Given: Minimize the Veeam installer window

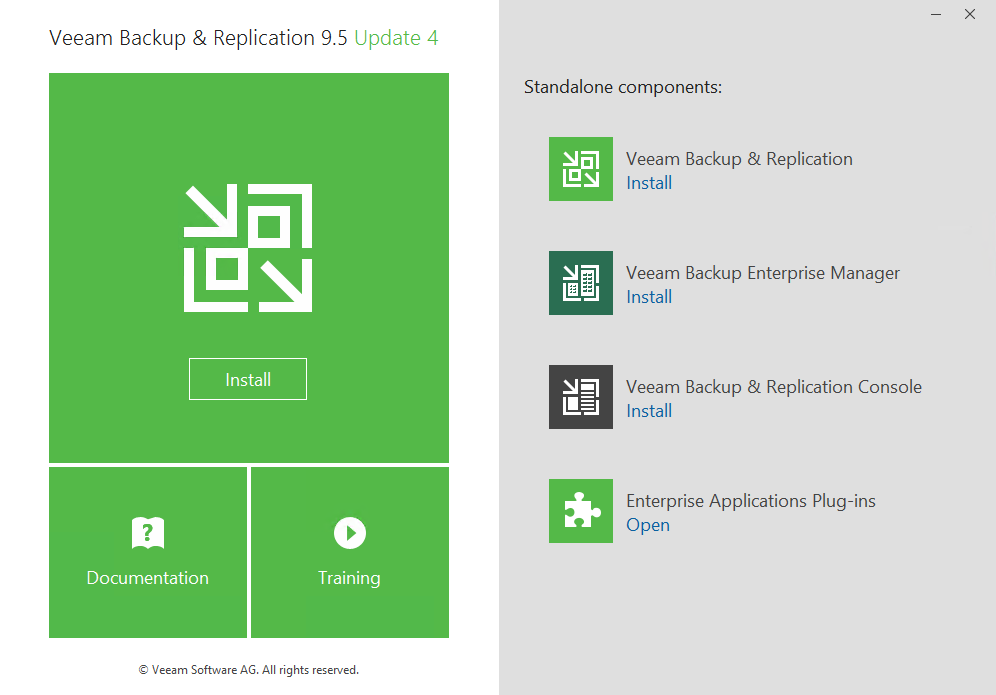Looking at the screenshot, I should 936,14.
